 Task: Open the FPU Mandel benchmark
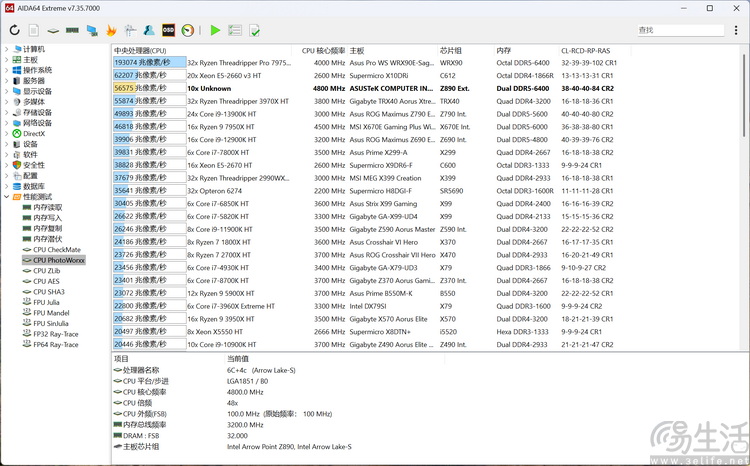coord(51,313)
